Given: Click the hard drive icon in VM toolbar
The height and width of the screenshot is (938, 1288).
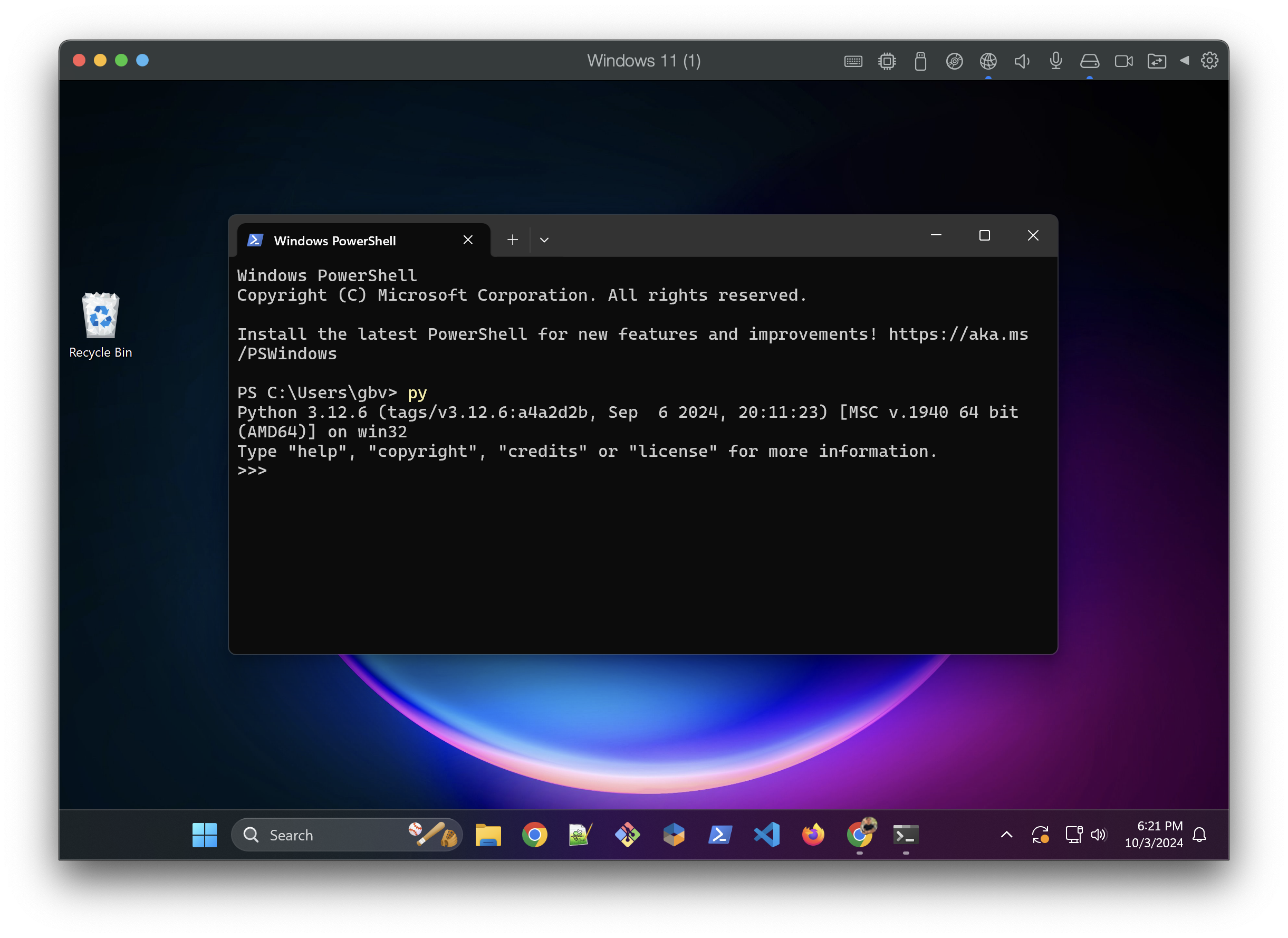Looking at the screenshot, I should 1089,61.
